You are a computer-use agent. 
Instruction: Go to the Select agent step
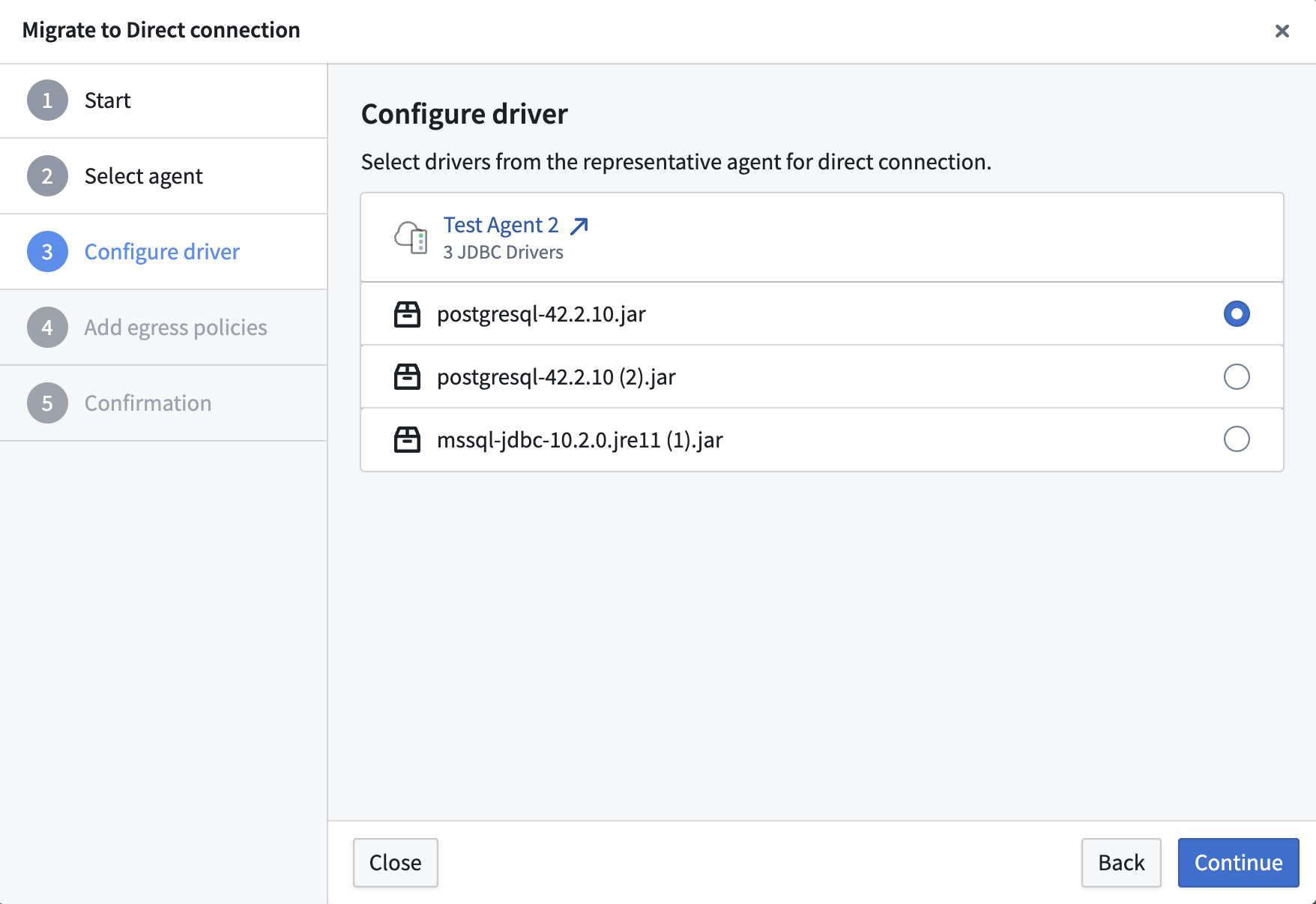pos(143,176)
